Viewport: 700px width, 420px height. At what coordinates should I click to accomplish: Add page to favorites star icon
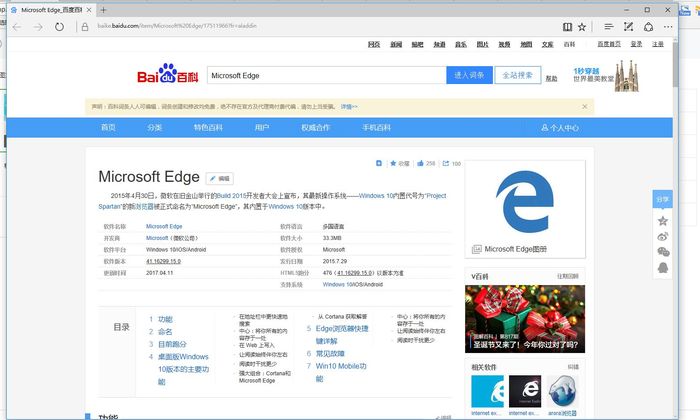(582, 27)
